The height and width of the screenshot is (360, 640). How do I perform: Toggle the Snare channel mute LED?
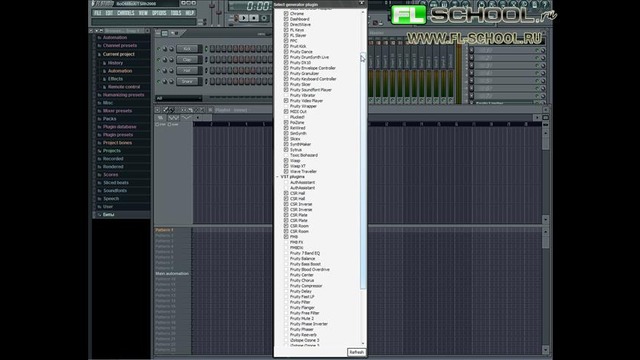pos(159,82)
